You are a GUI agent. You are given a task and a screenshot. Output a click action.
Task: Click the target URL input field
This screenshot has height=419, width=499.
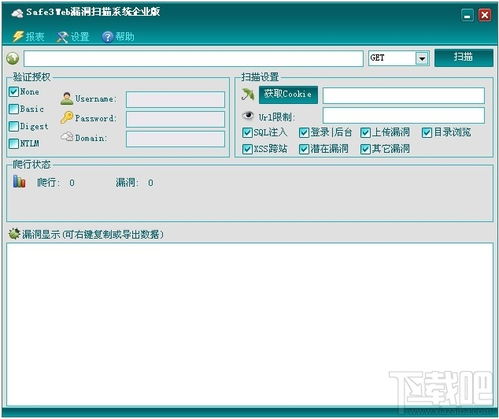[x=193, y=59]
